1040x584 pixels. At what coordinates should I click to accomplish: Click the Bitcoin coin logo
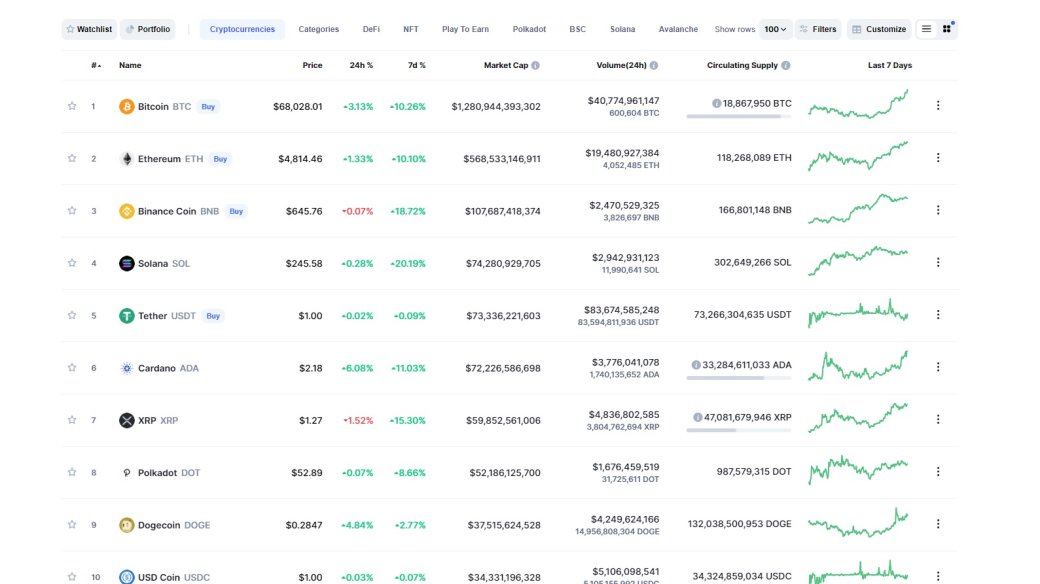click(x=127, y=106)
